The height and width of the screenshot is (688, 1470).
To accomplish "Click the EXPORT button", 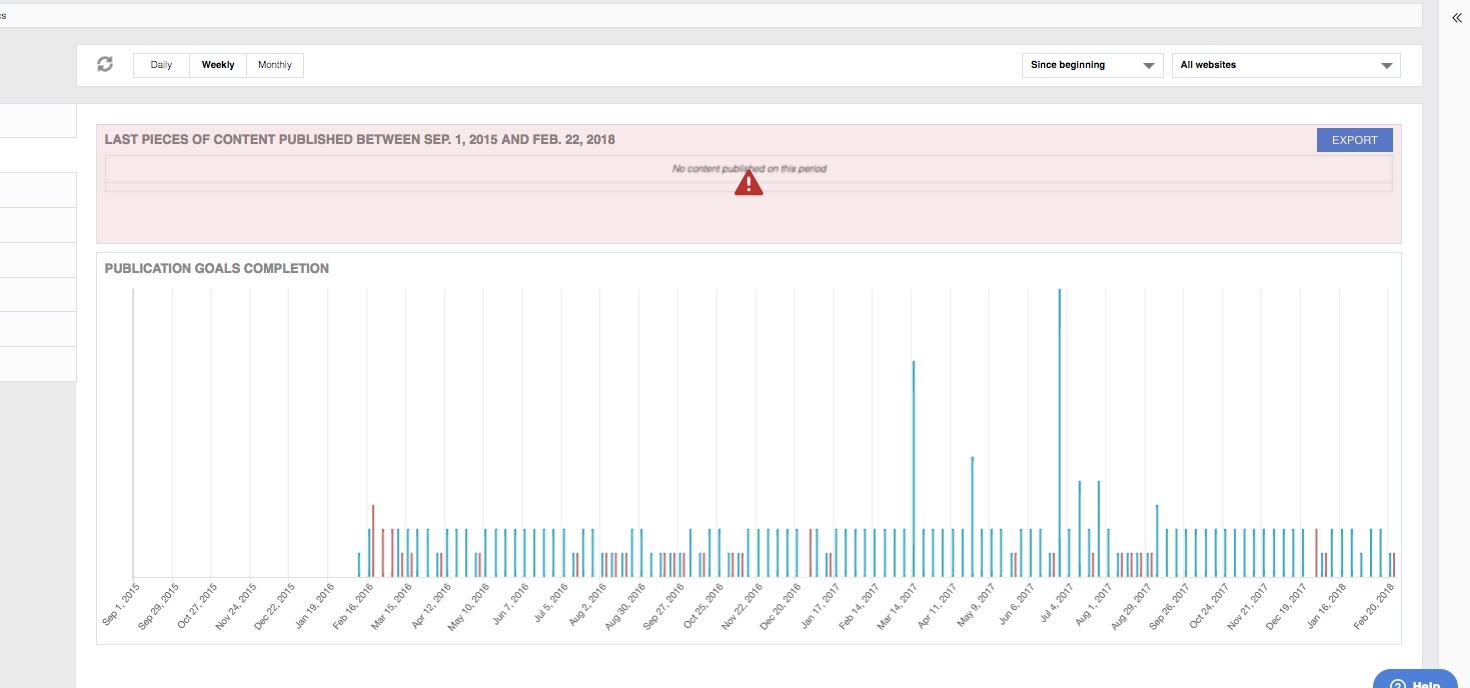I will tap(1355, 140).
